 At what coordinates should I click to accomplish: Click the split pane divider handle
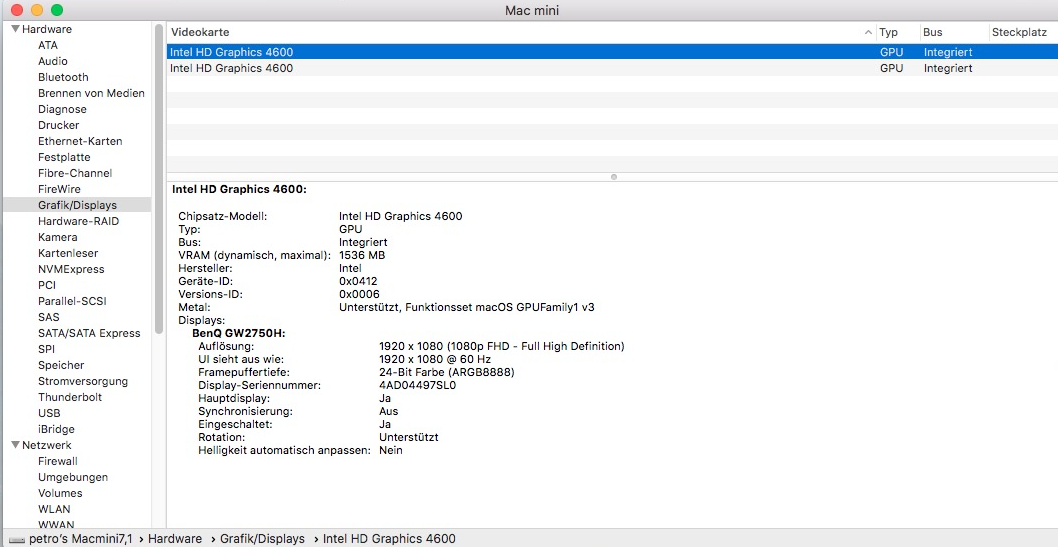[x=612, y=176]
